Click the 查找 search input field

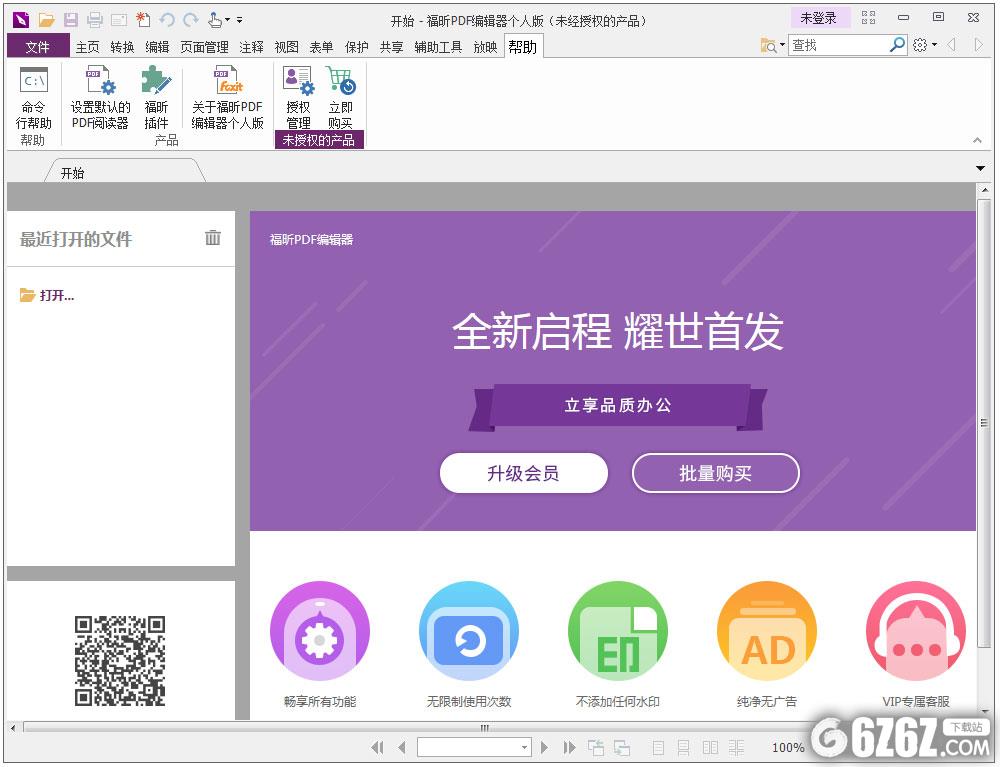pyautogui.click(x=839, y=45)
